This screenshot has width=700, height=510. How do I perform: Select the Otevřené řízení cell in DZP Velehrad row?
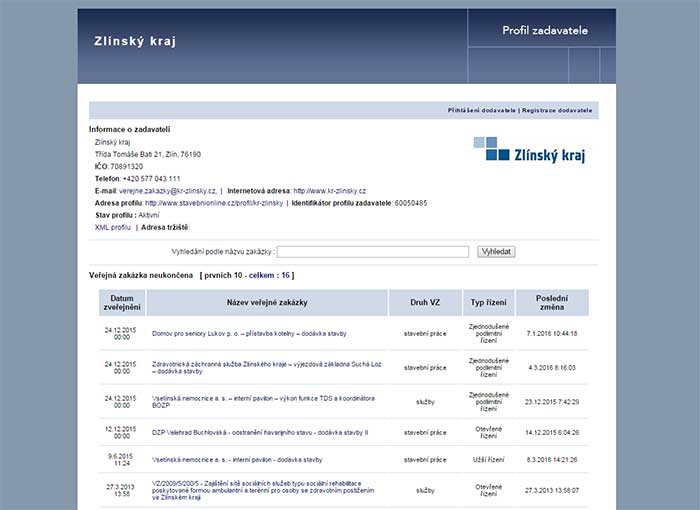[488, 433]
